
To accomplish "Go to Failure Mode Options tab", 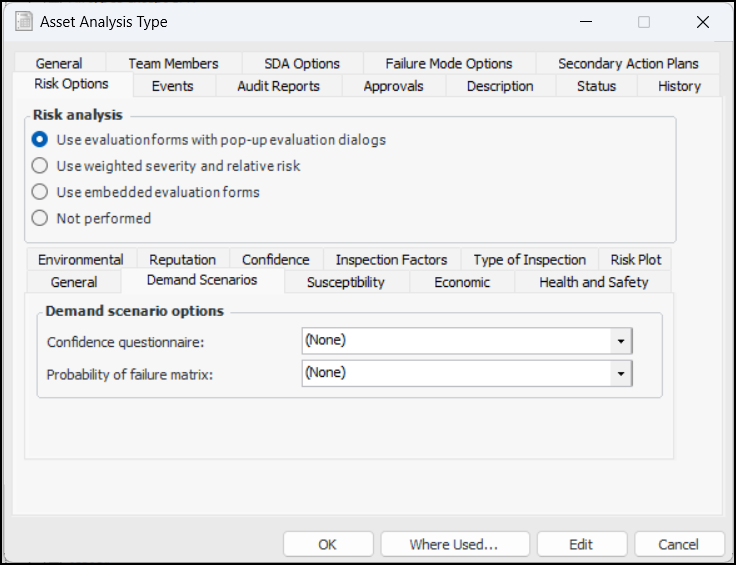I will pos(448,63).
